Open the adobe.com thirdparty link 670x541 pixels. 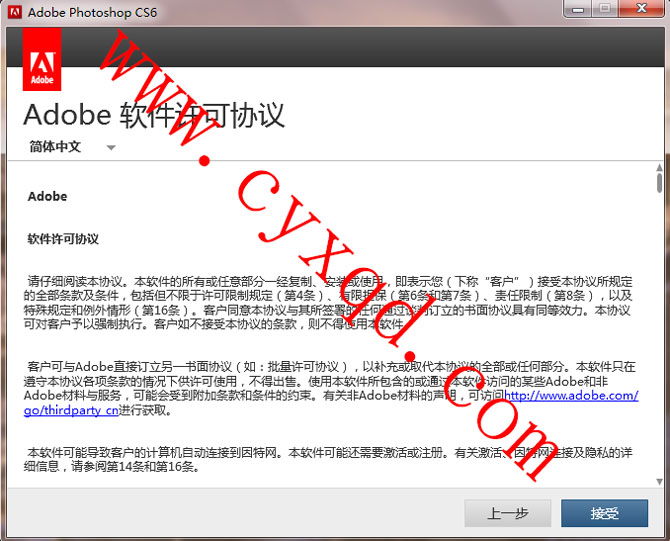[x=571, y=395]
